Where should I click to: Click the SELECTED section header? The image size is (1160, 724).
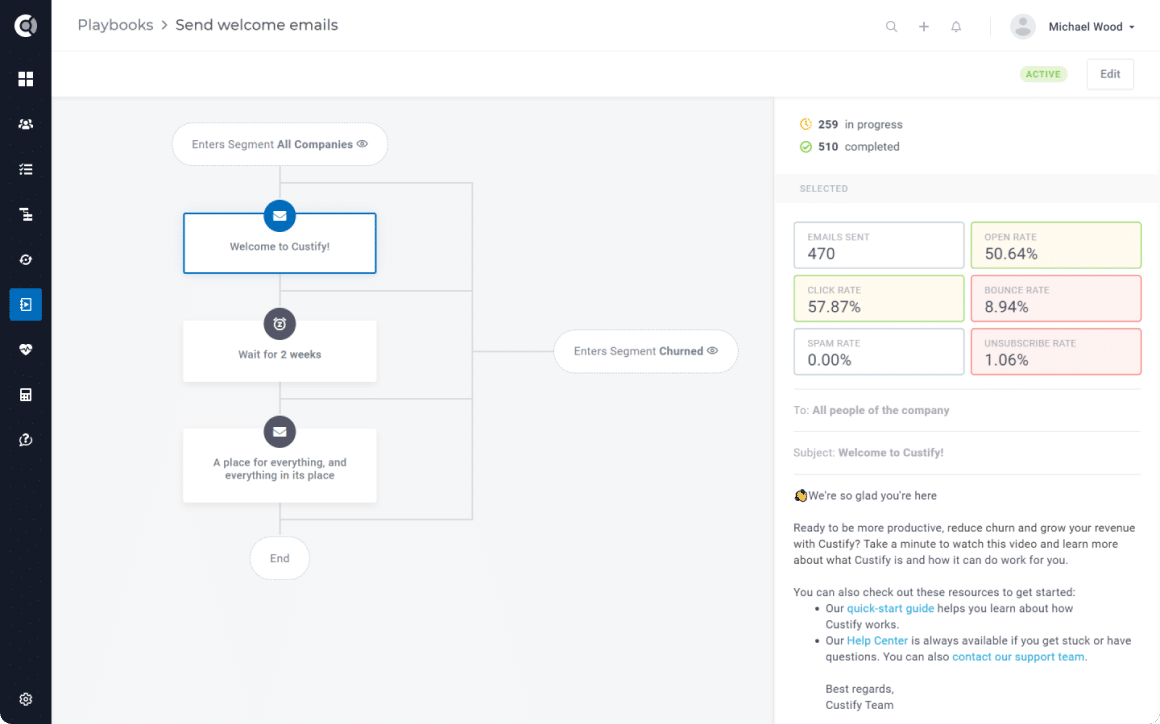[x=823, y=189]
